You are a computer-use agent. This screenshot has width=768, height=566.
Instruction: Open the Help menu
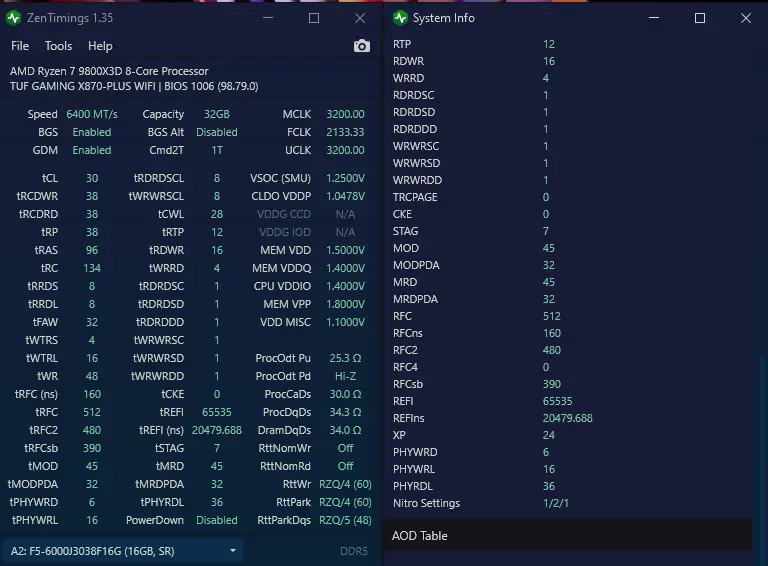[x=100, y=46]
